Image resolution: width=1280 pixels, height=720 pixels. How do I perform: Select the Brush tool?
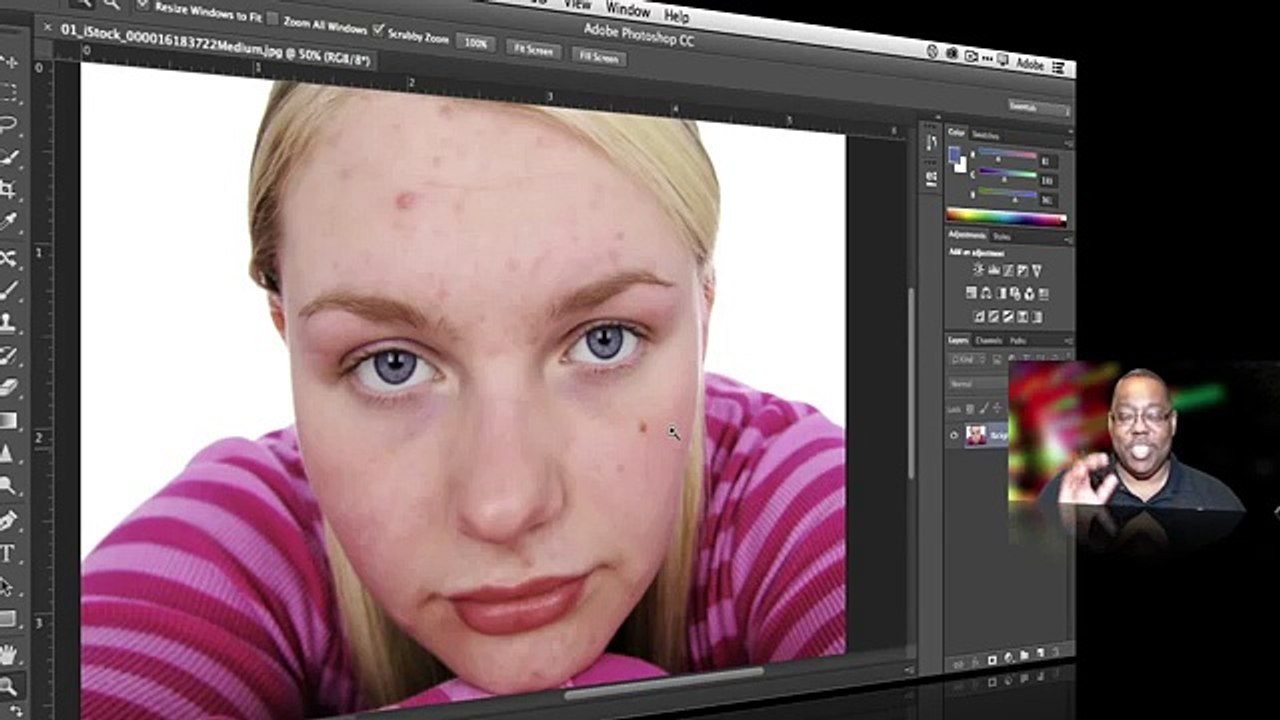9,290
